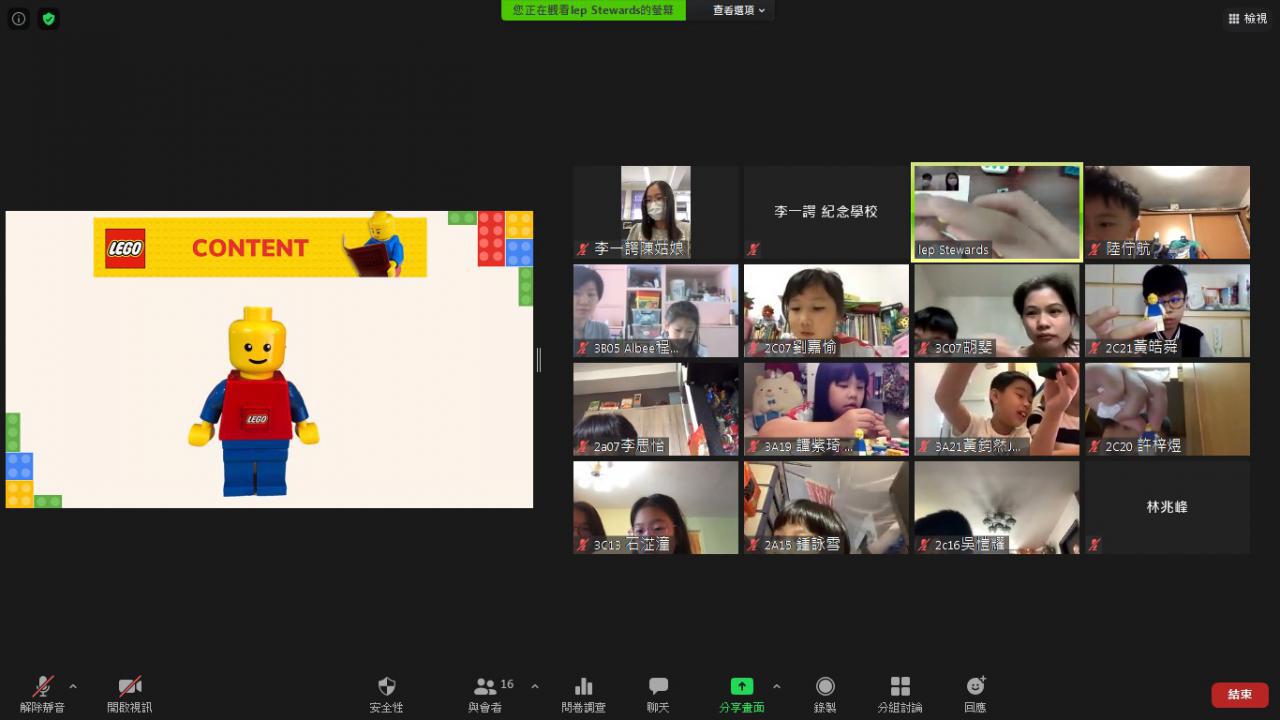The image size is (1280, 720).
Task: Expand audio options arrow beside microphone
Action: tap(73, 686)
